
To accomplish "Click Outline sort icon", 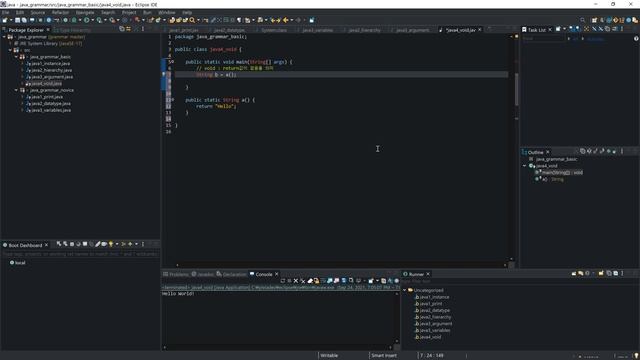I will coord(589,151).
